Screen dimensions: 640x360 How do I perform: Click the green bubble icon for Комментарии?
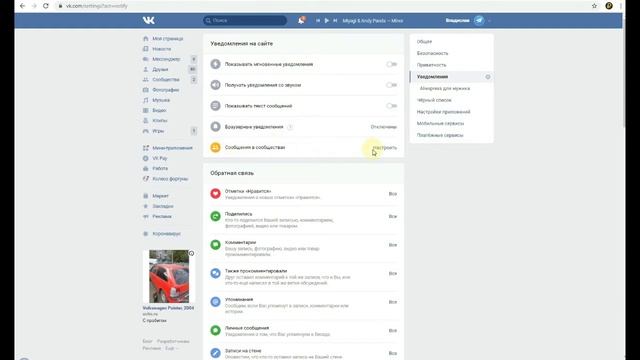click(216, 245)
